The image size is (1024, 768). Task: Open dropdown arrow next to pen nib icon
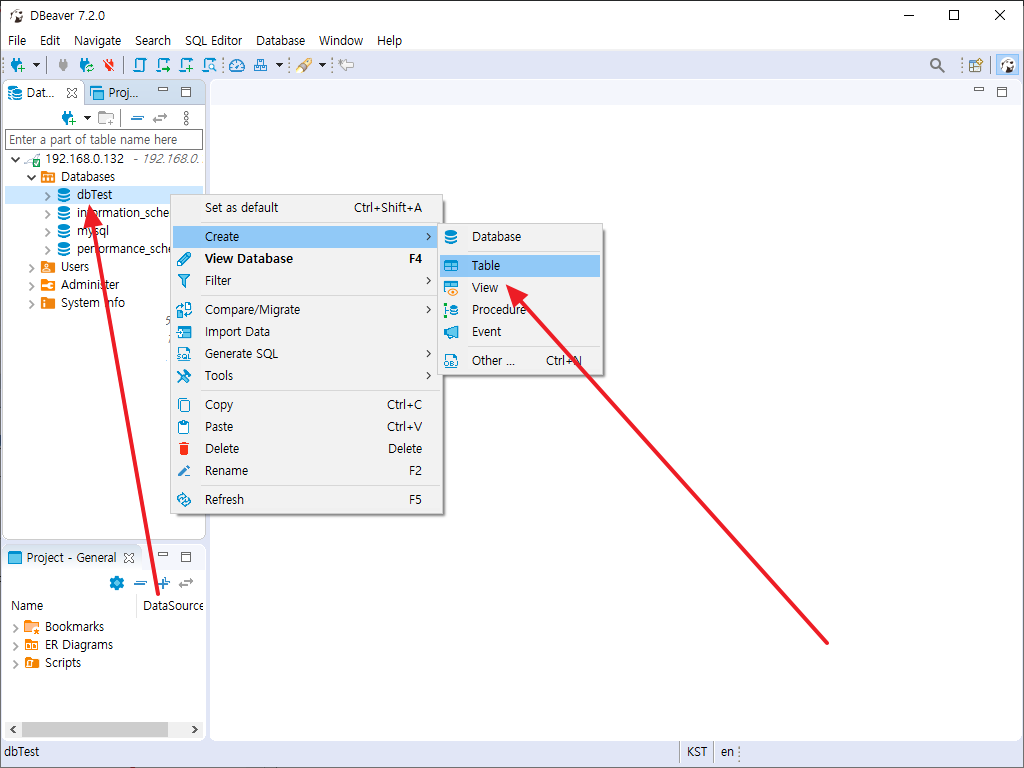coord(322,65)
